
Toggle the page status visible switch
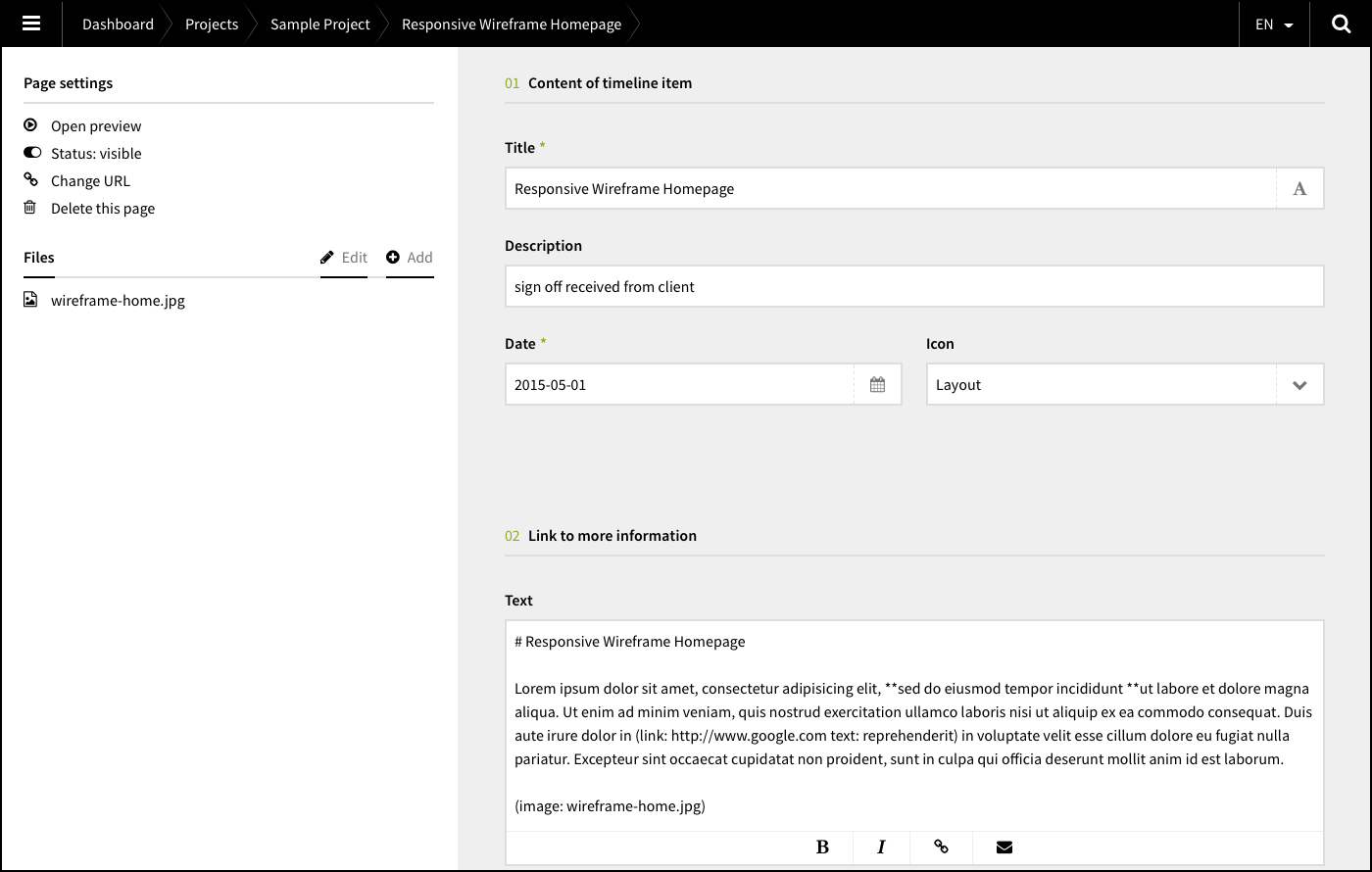[32, 153]
